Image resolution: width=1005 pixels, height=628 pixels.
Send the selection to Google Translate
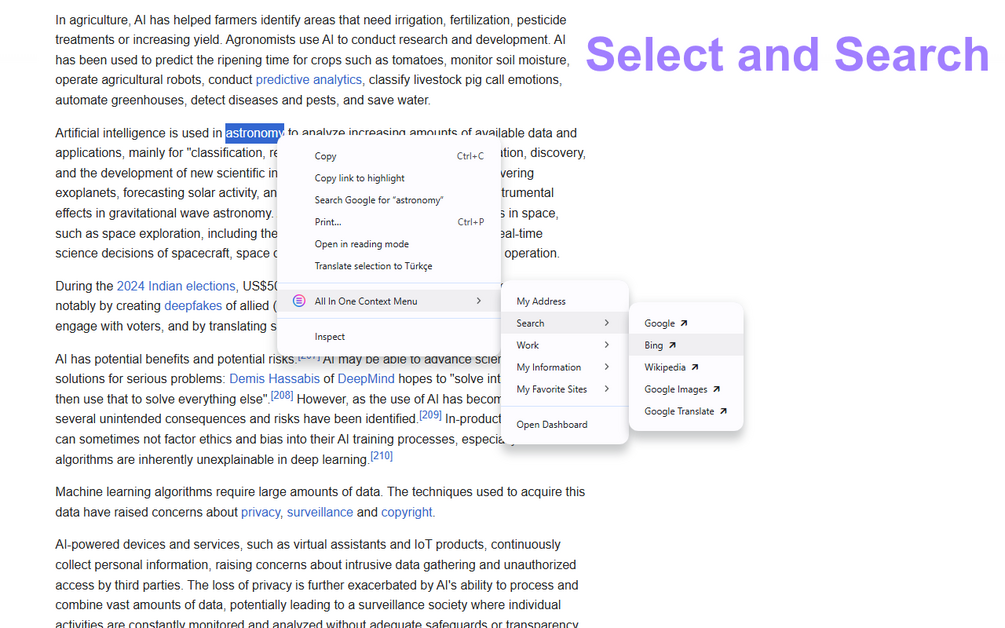click(x=686, y=411)
